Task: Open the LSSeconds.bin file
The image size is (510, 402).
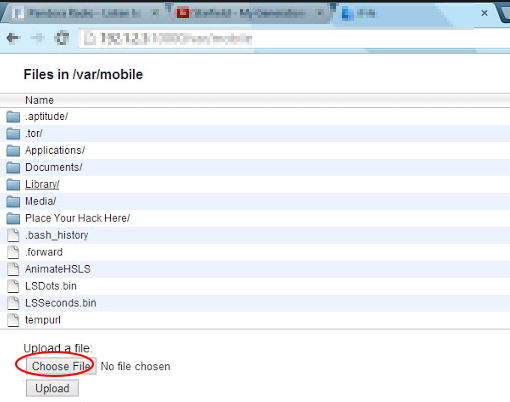Action: 61,303
